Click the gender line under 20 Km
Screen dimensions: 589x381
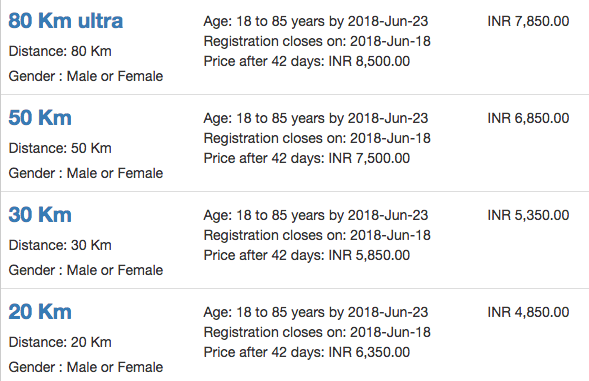click(86, 367)
